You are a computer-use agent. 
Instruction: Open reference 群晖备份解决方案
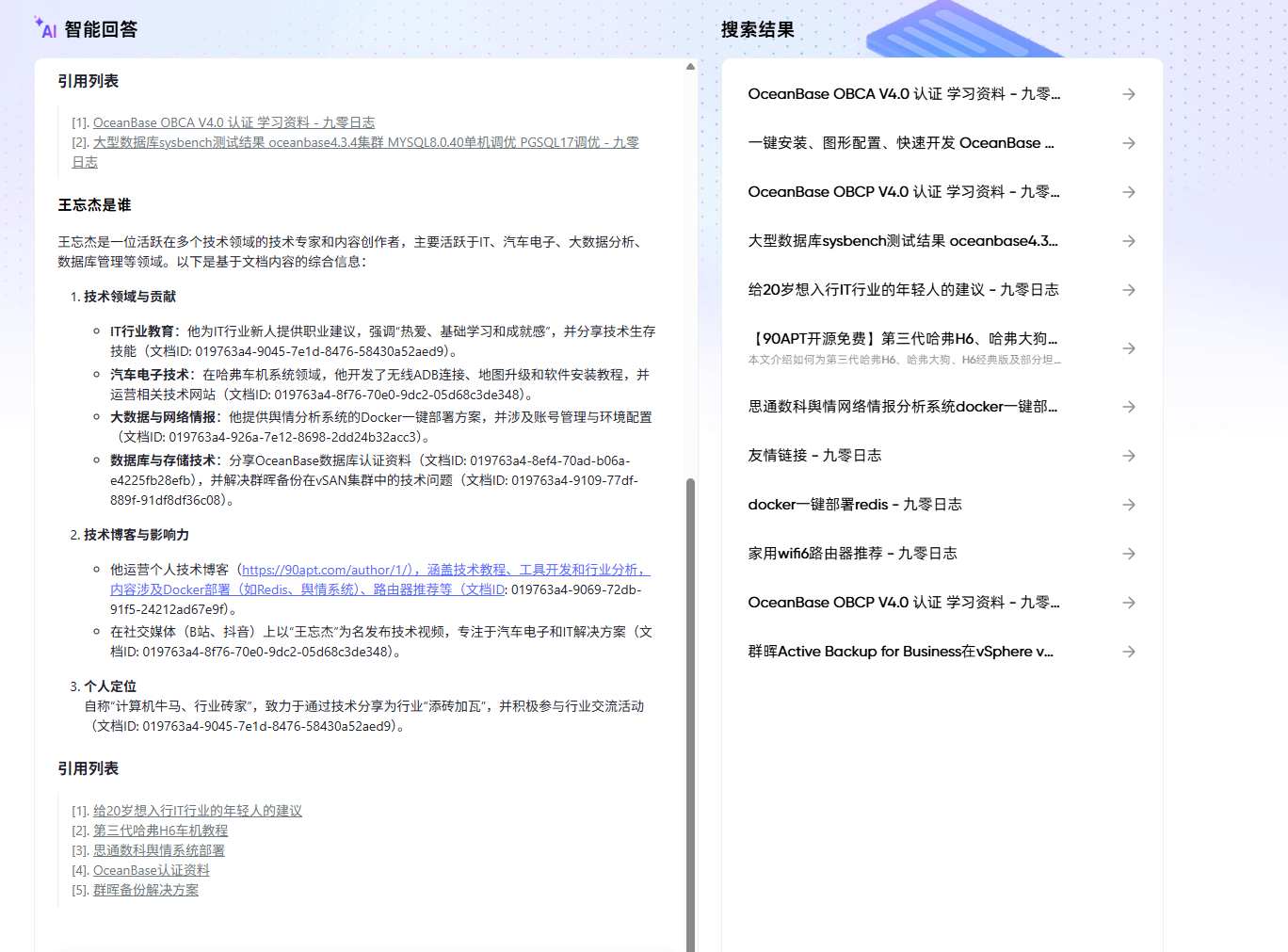(146, 890)
